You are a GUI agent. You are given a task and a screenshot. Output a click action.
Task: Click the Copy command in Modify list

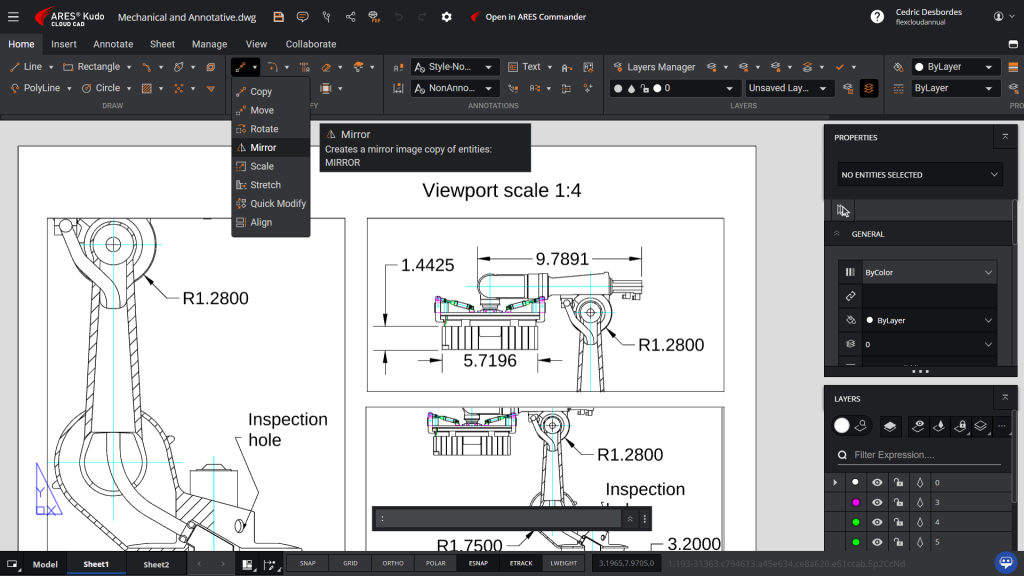270,91
